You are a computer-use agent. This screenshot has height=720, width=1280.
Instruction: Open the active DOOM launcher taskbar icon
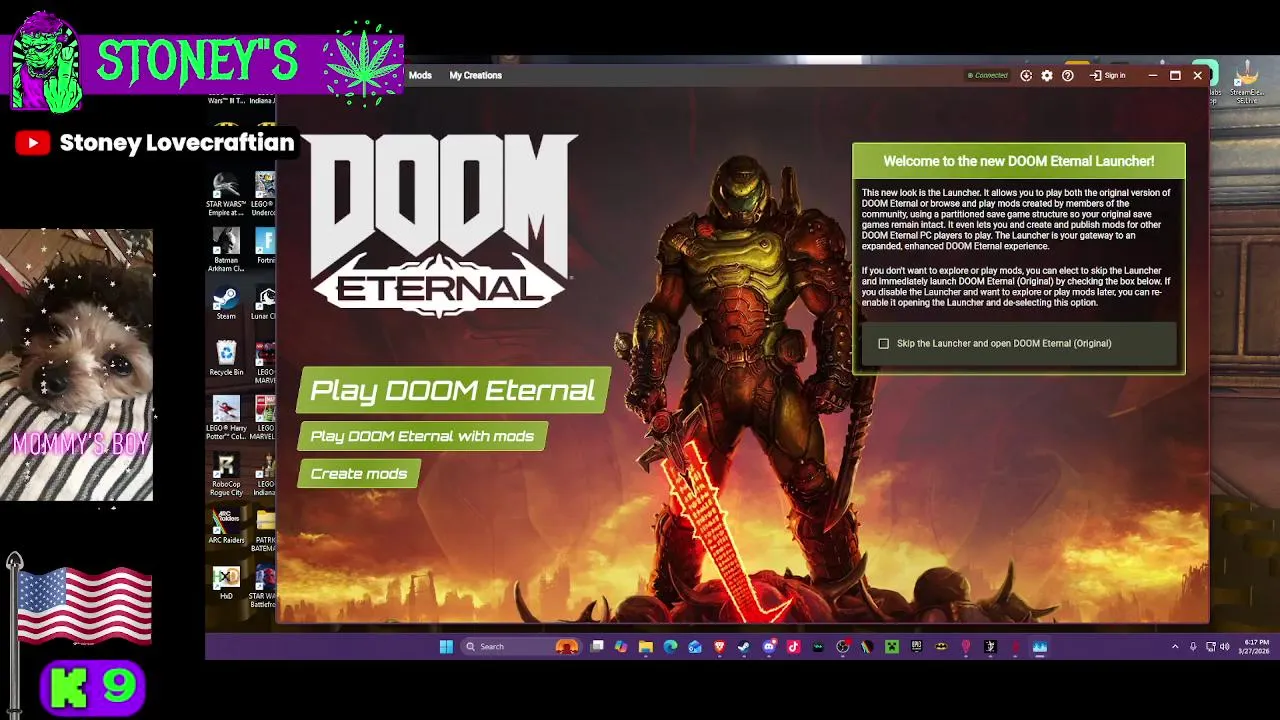(x=1039, y=647)
